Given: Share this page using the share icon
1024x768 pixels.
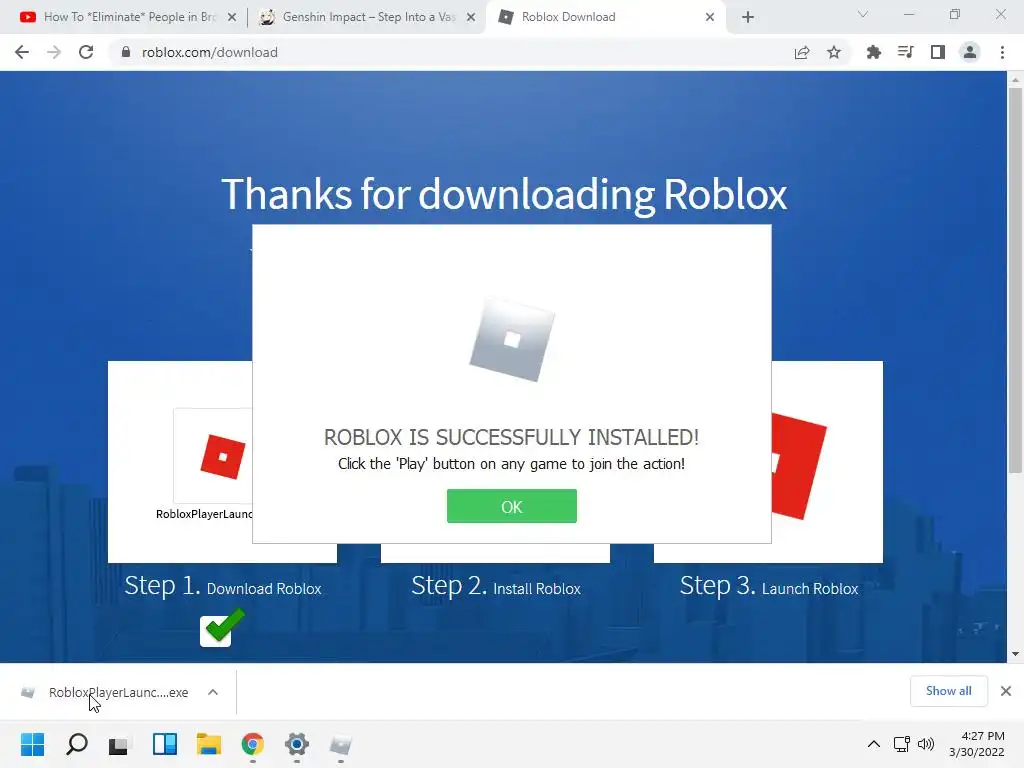Looking at the screenshot, I should pos(802,52).
